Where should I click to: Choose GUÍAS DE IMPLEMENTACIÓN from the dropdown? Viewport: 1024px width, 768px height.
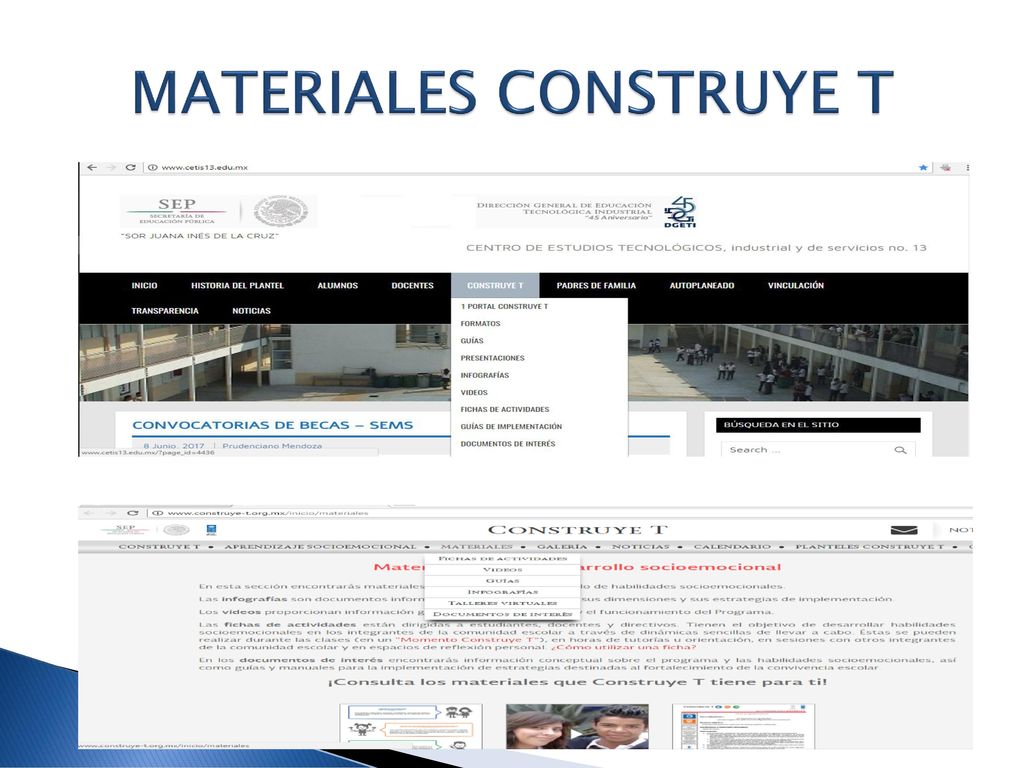coord(511,426)
